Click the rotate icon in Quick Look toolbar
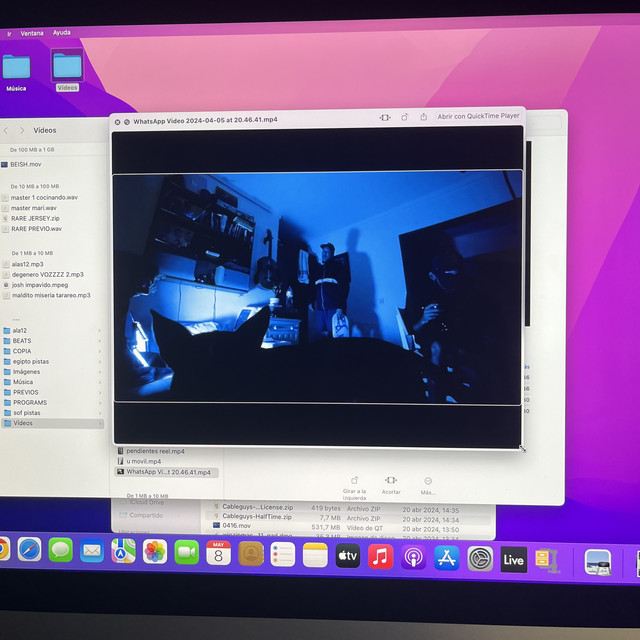The height and width of the screenshot is (640, 640). [405, 117]
